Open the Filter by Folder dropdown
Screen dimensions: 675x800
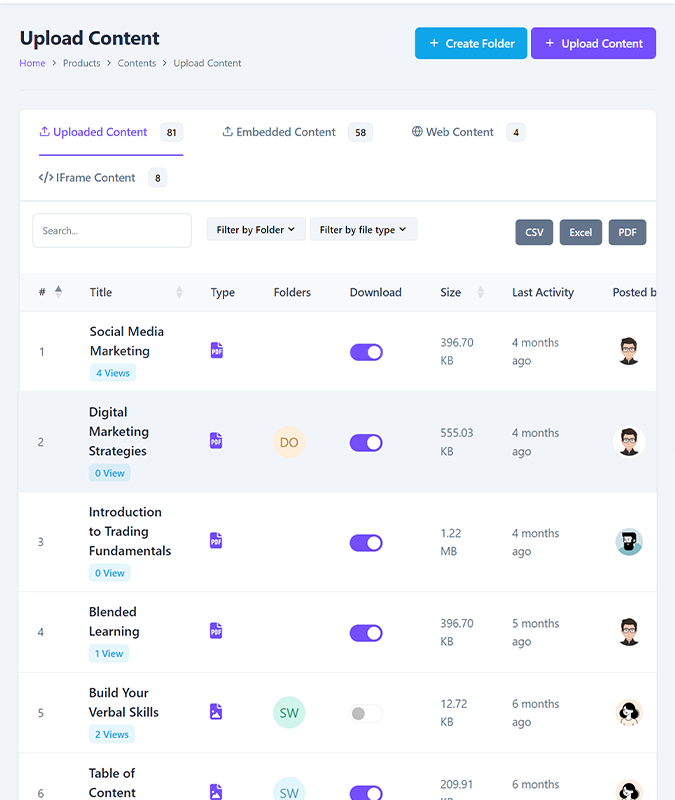click(256, 230)
